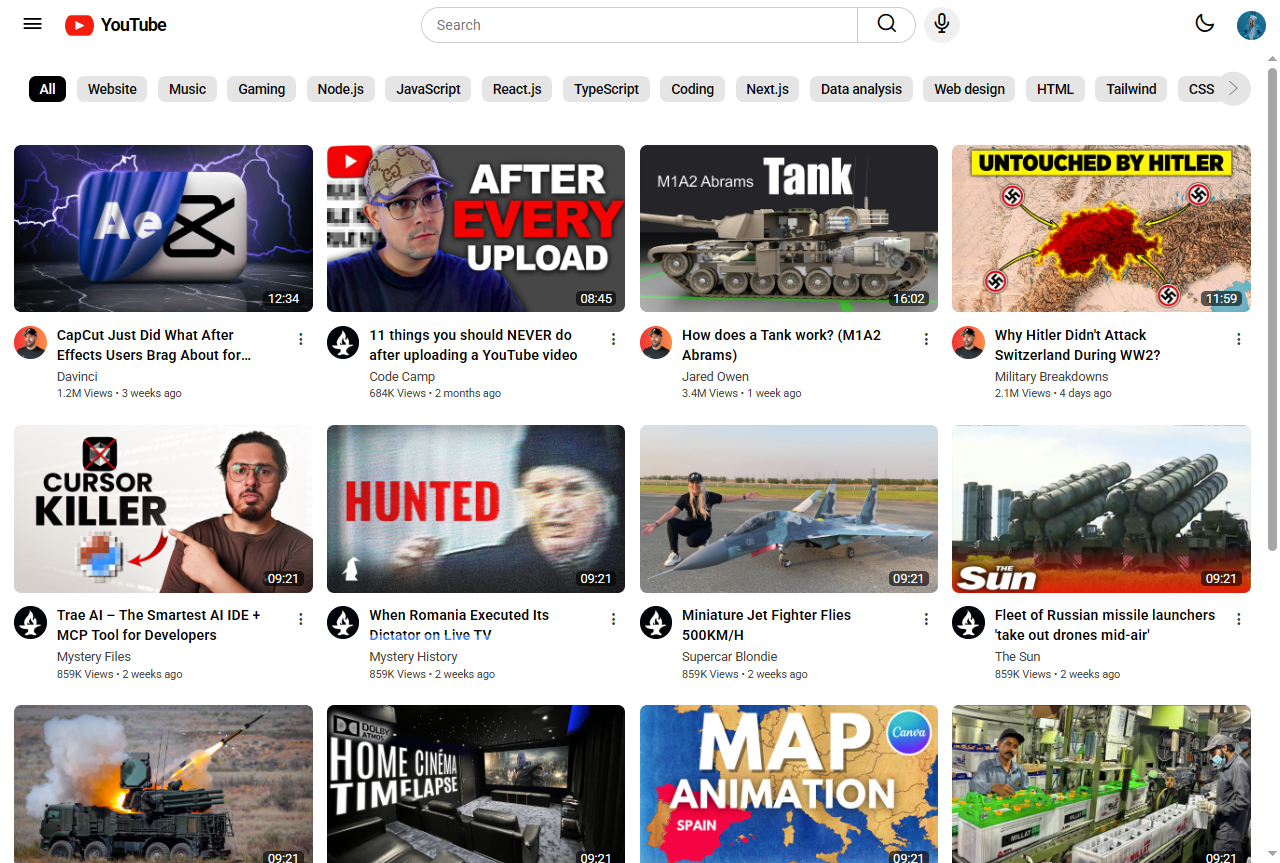This screenshot has width=1280, height=863.
Task: Select the TypeScript category chip
Action: pos(606,89)
